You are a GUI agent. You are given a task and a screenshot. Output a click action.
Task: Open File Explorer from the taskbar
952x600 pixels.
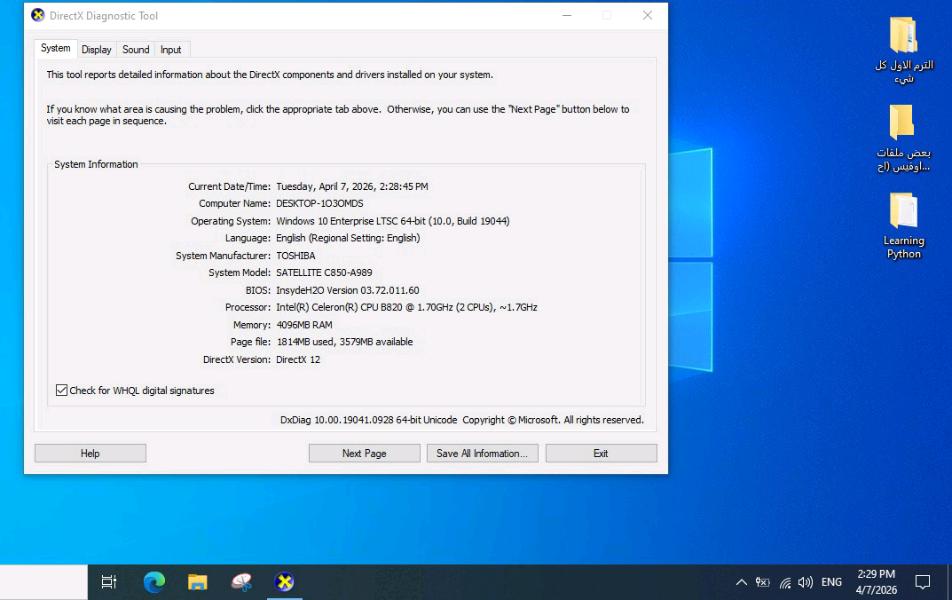(x=198, y=582)
